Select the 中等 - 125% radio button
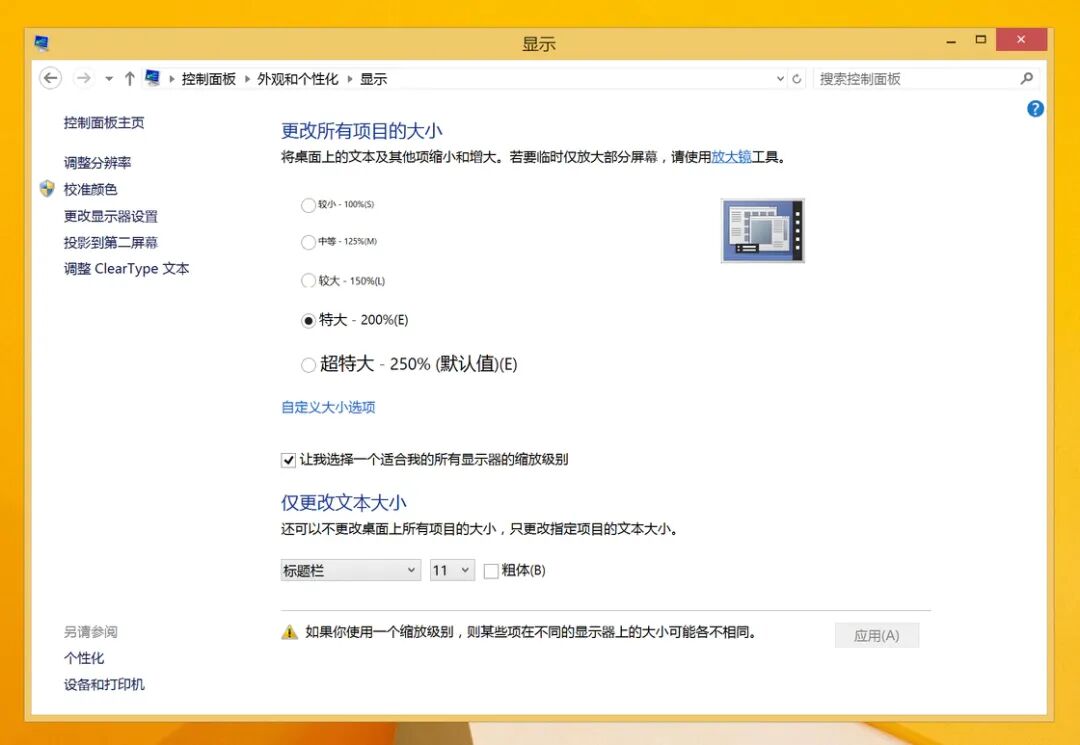 [308, 242]
